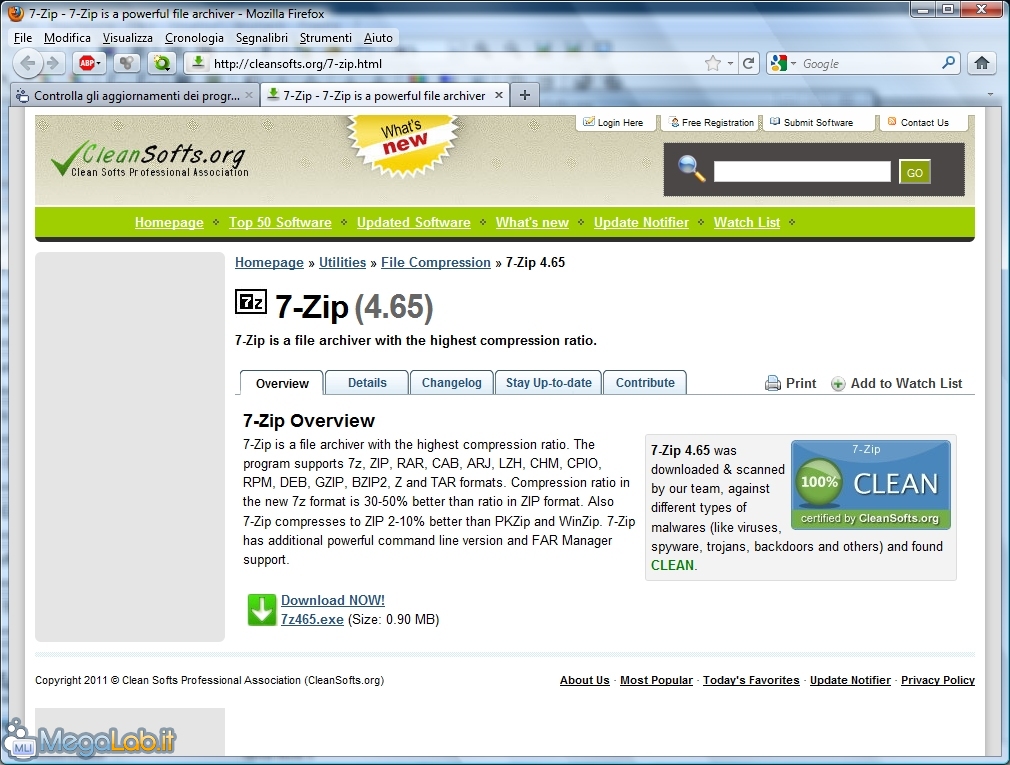The image size is (1010, 765).
Task: Click Add to Watch List link
Action: tap(906, 383)
